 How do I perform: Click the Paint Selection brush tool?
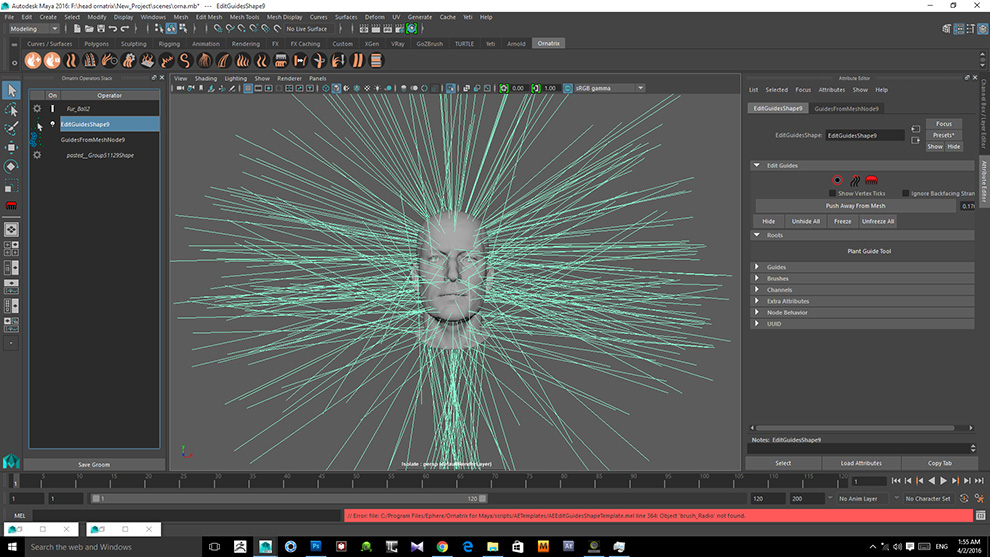click(x=11, y=129)
